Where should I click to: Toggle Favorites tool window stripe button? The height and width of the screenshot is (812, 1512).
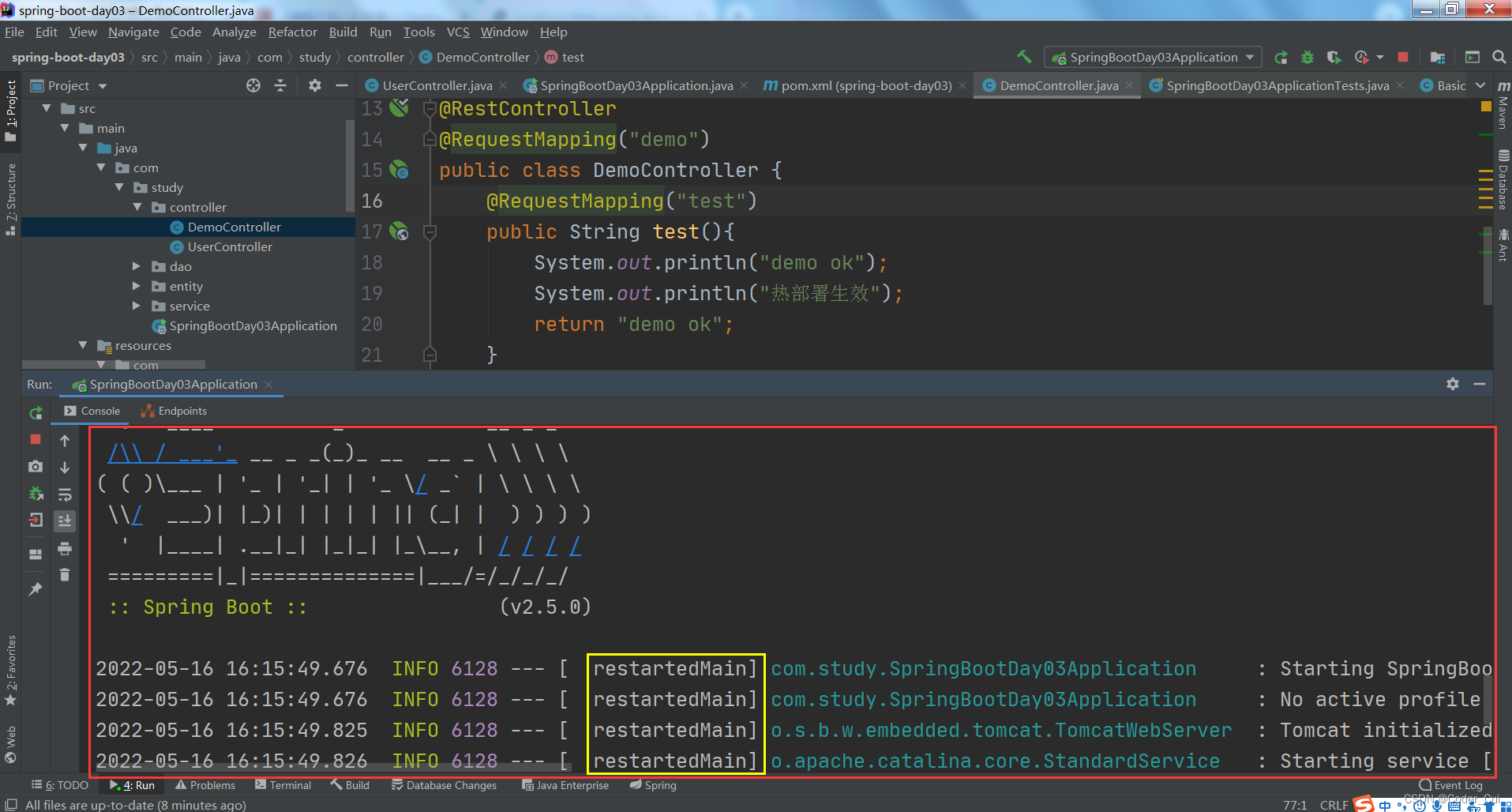(10, 671)
